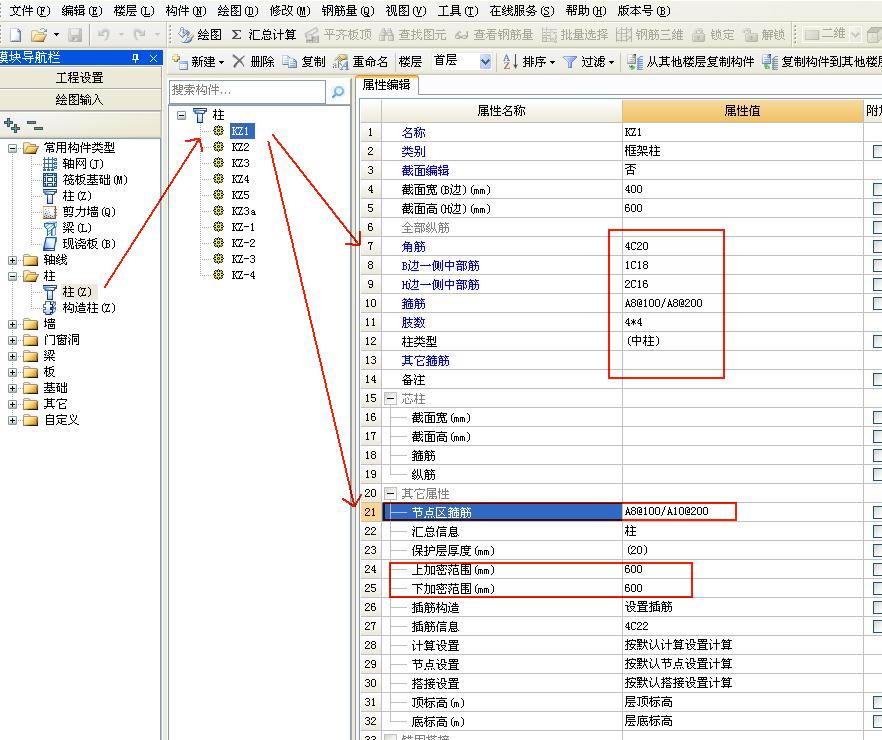
Task: Open the 钢筋量 Rebar Quantity menu
Action: [348, 10]
